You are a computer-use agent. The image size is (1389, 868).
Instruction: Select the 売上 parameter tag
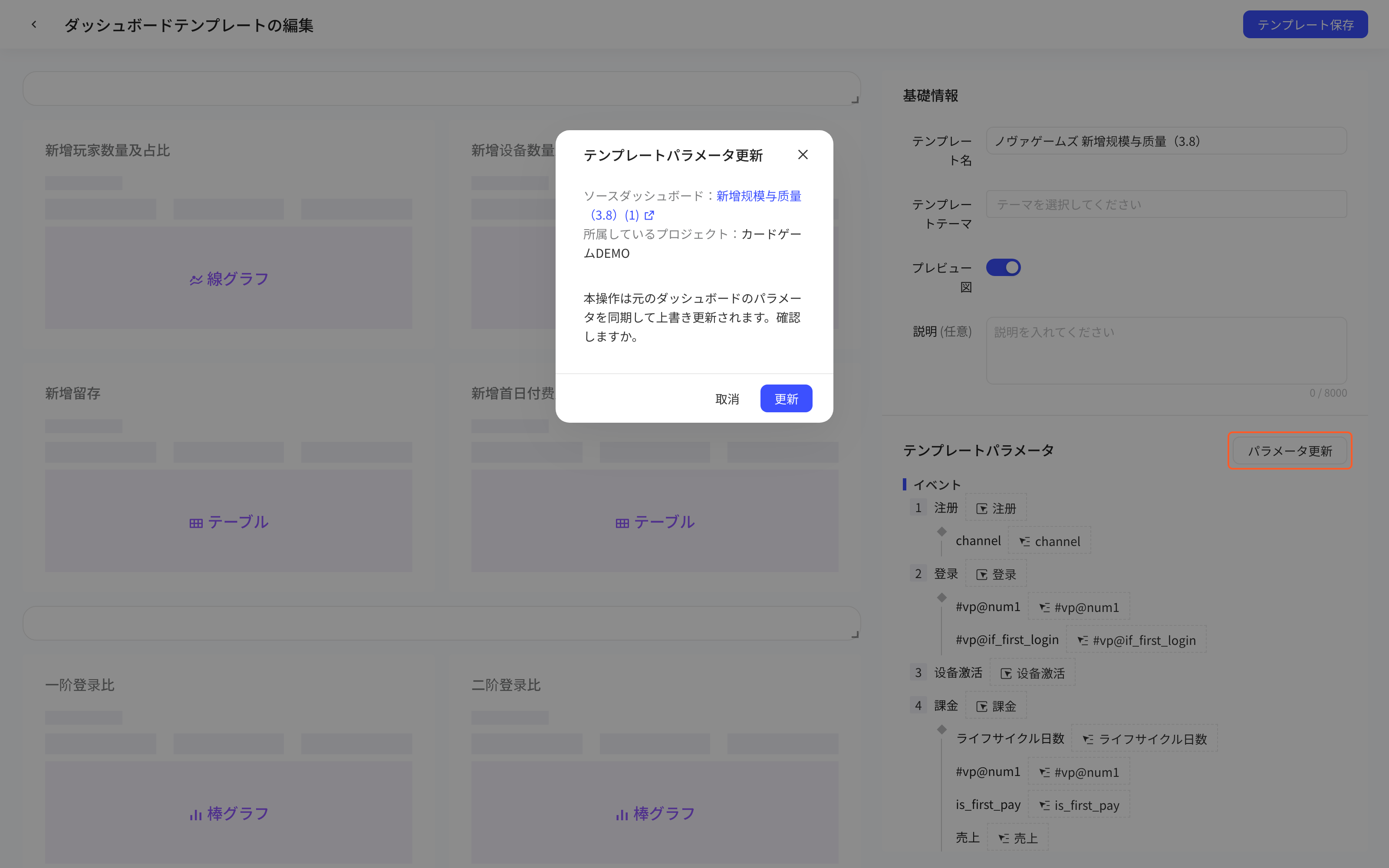1017,838
